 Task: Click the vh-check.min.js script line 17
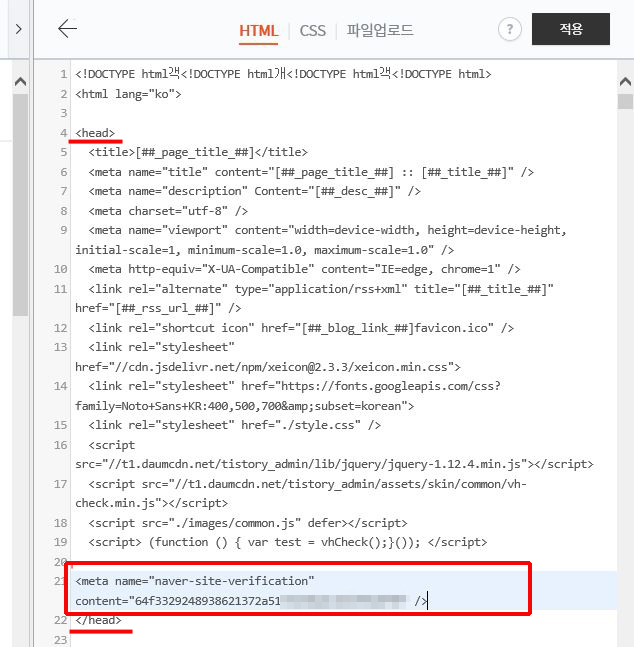click(308, 484)
